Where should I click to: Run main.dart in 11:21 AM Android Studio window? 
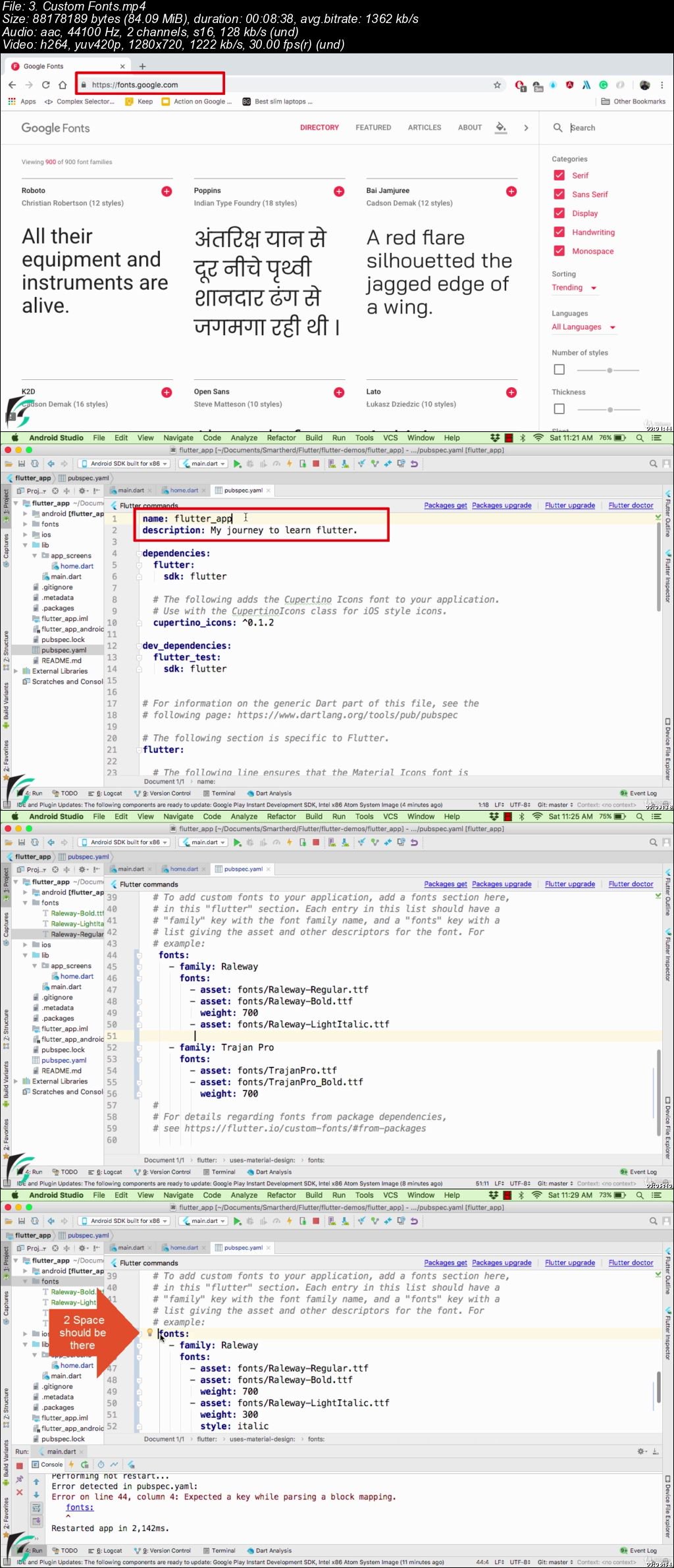tap(237, 464)
